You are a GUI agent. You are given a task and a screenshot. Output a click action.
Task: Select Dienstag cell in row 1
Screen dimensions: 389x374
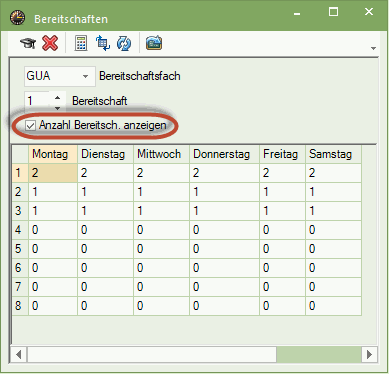[x=105, y=173]
